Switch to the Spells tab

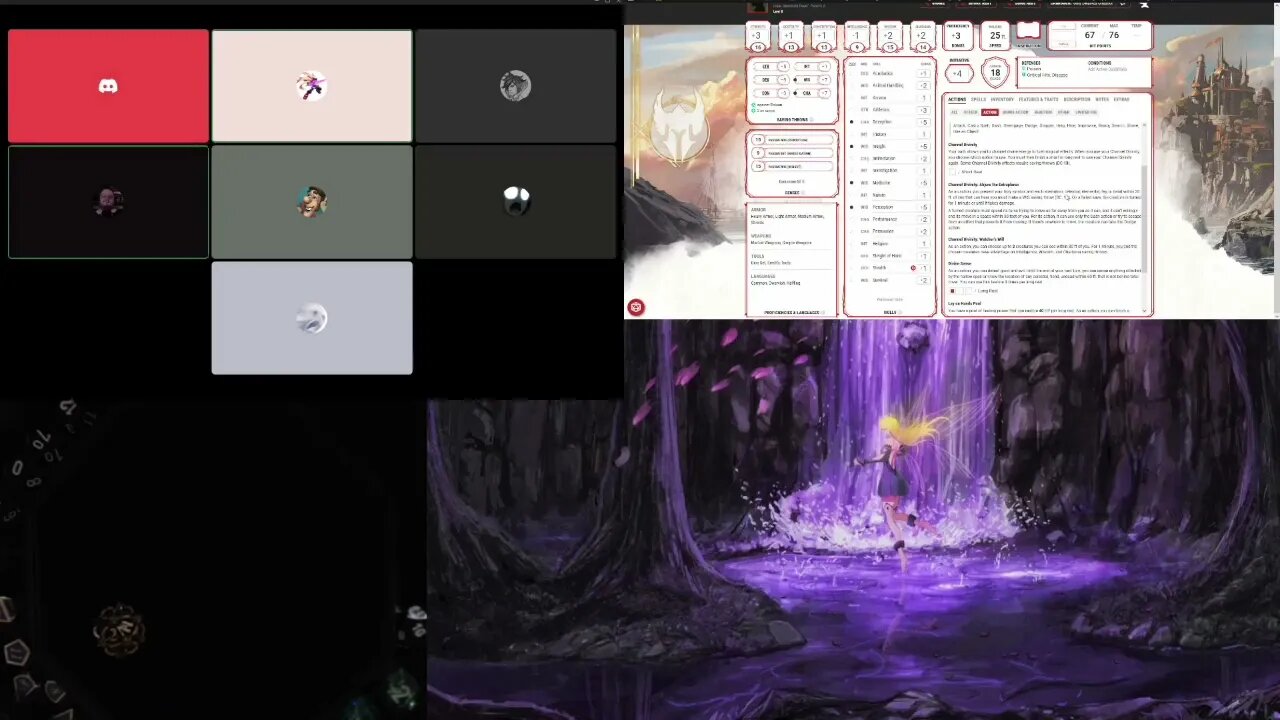click(x=979, y=100)
